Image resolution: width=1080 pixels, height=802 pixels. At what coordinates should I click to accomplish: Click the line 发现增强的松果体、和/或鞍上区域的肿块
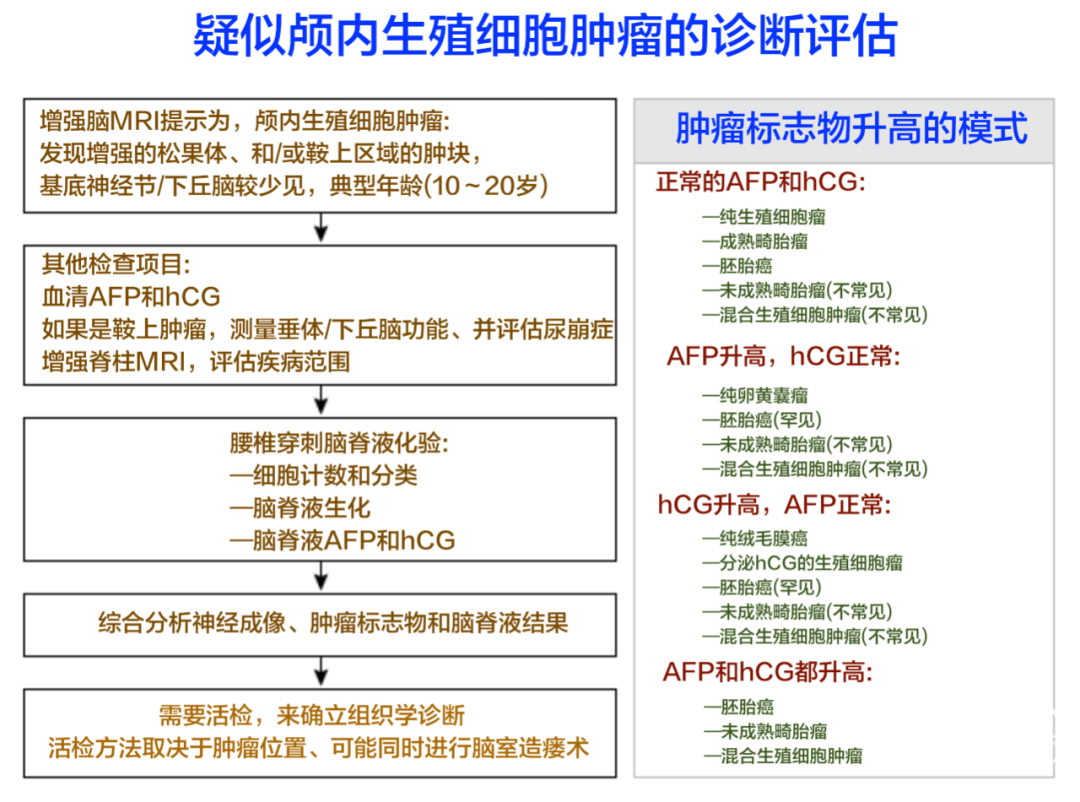pyautogui.click(x=260, y=153)
